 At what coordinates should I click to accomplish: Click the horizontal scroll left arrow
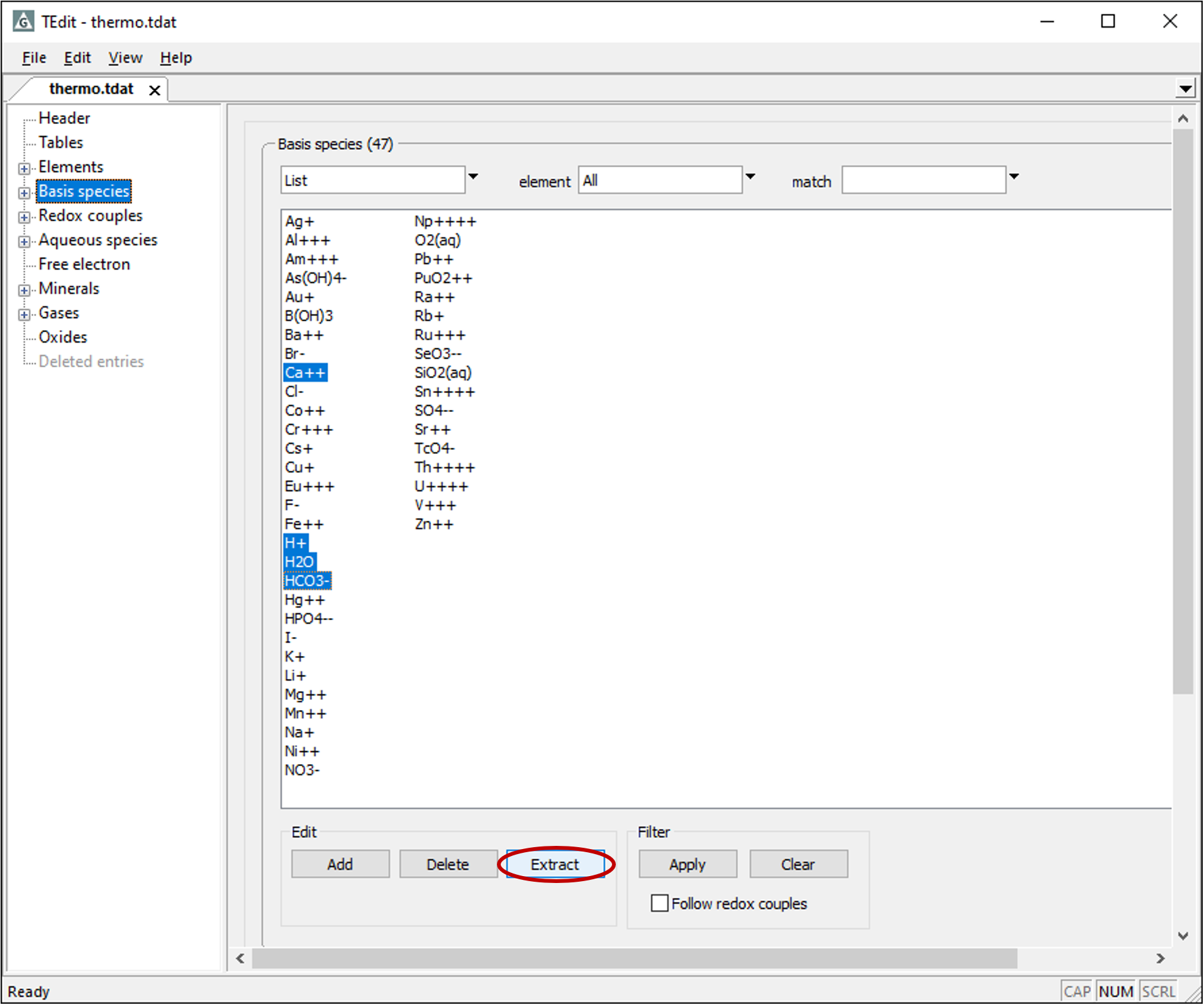[240, 958]
